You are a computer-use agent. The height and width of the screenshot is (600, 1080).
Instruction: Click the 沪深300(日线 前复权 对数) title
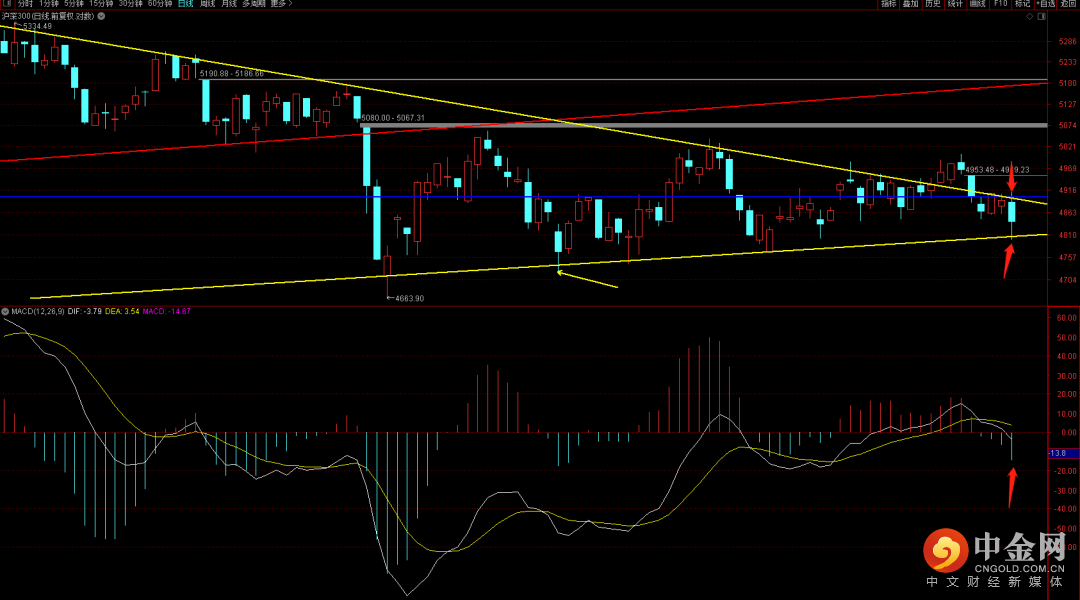(x=48, y=16)
